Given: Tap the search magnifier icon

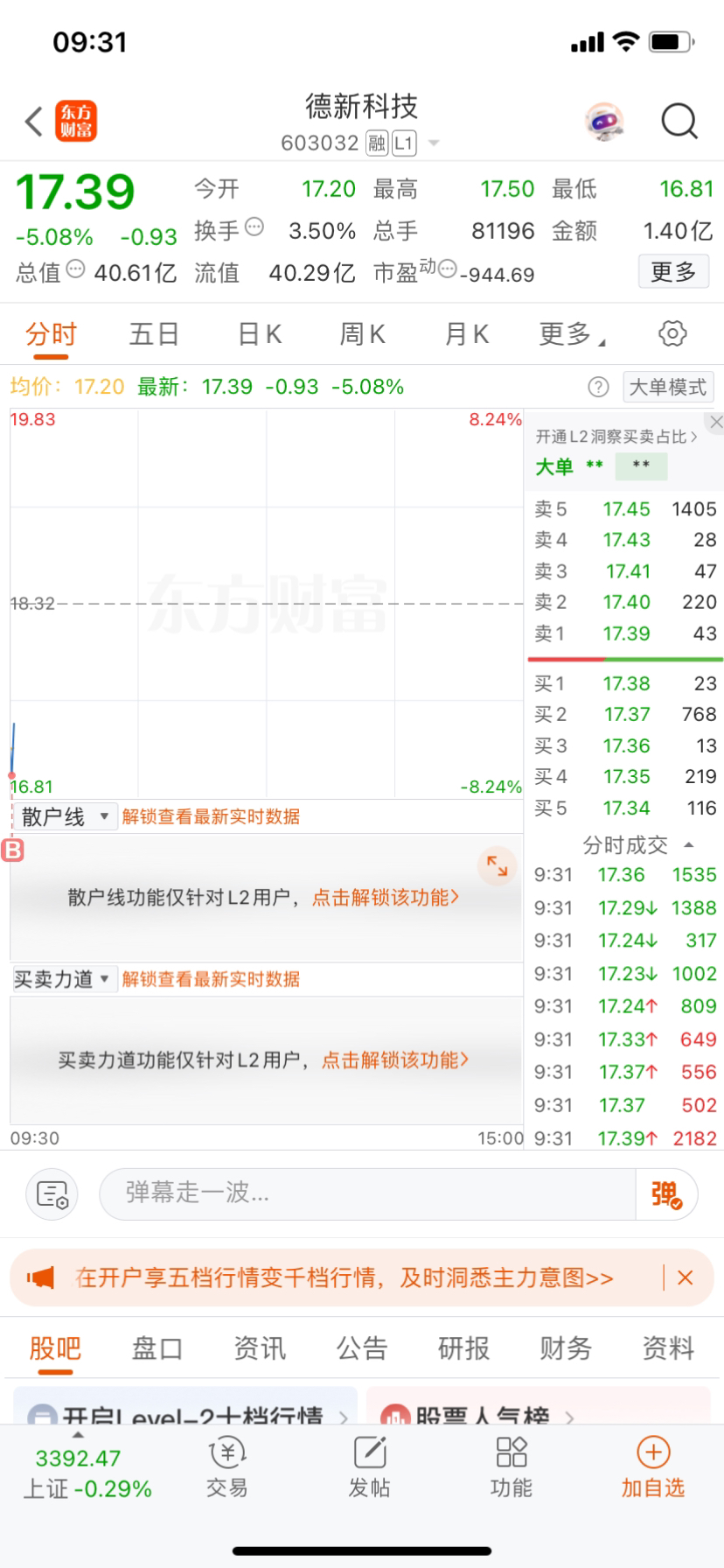Looking at the screenshot, I should (x=679, y=122).
